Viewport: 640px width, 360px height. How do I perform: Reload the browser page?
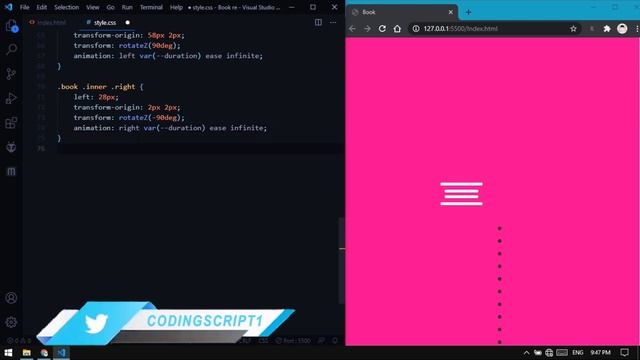(382, 29)
